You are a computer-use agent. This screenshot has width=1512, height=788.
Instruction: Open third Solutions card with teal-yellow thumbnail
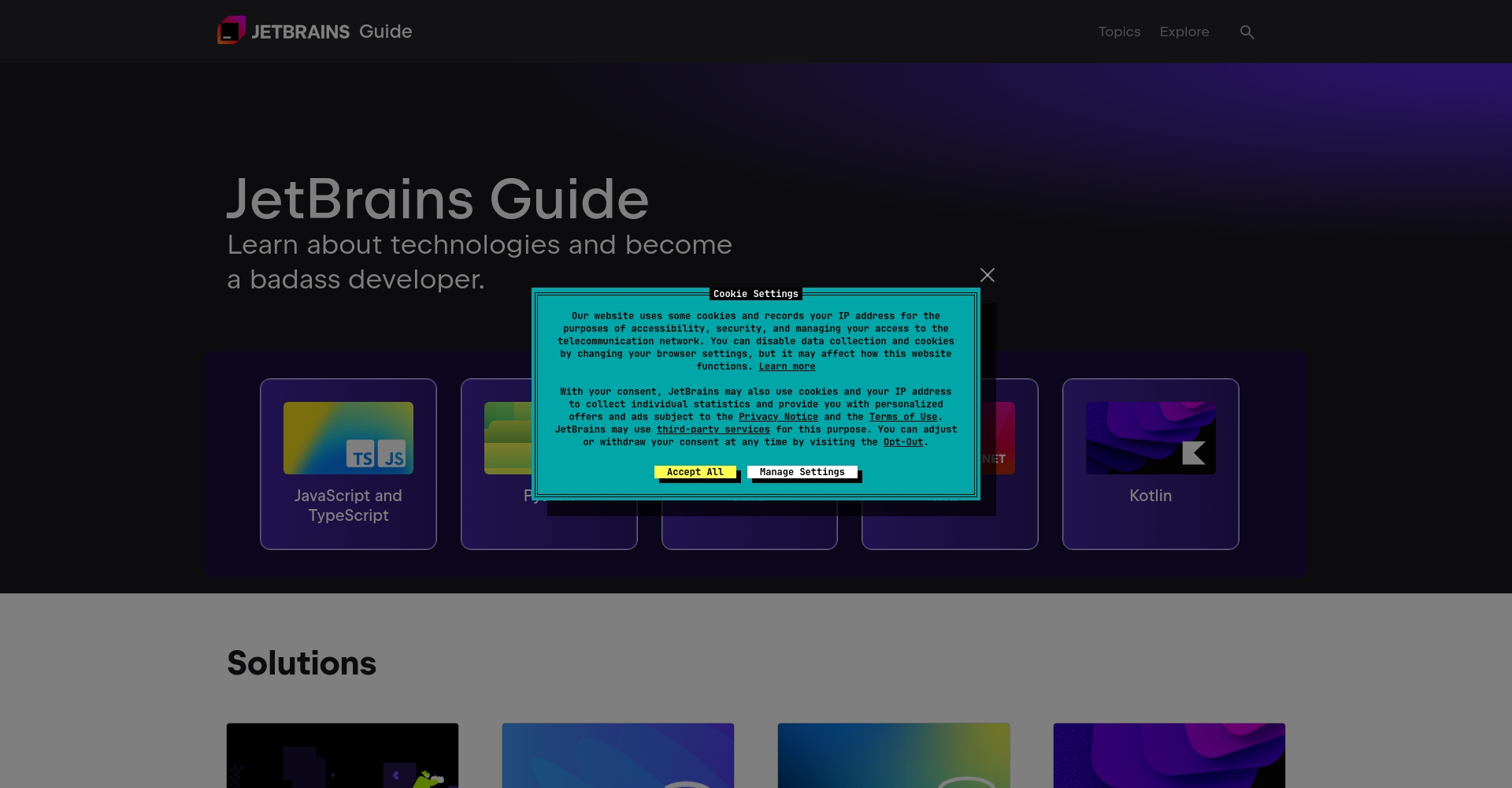click(x=894, y=756)
